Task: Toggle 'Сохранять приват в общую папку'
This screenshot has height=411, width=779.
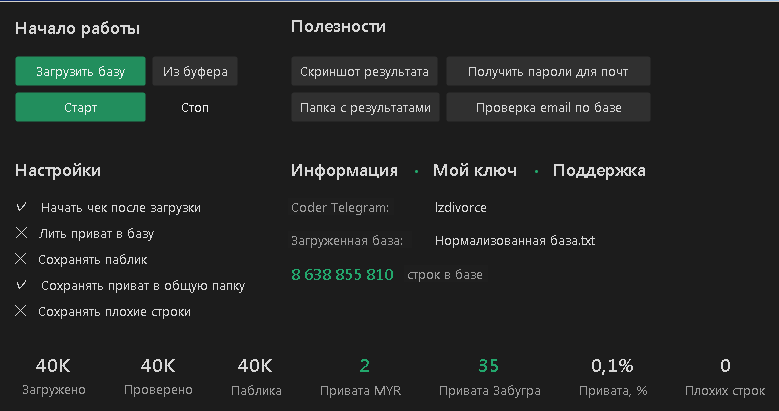Action: point(22,285)
